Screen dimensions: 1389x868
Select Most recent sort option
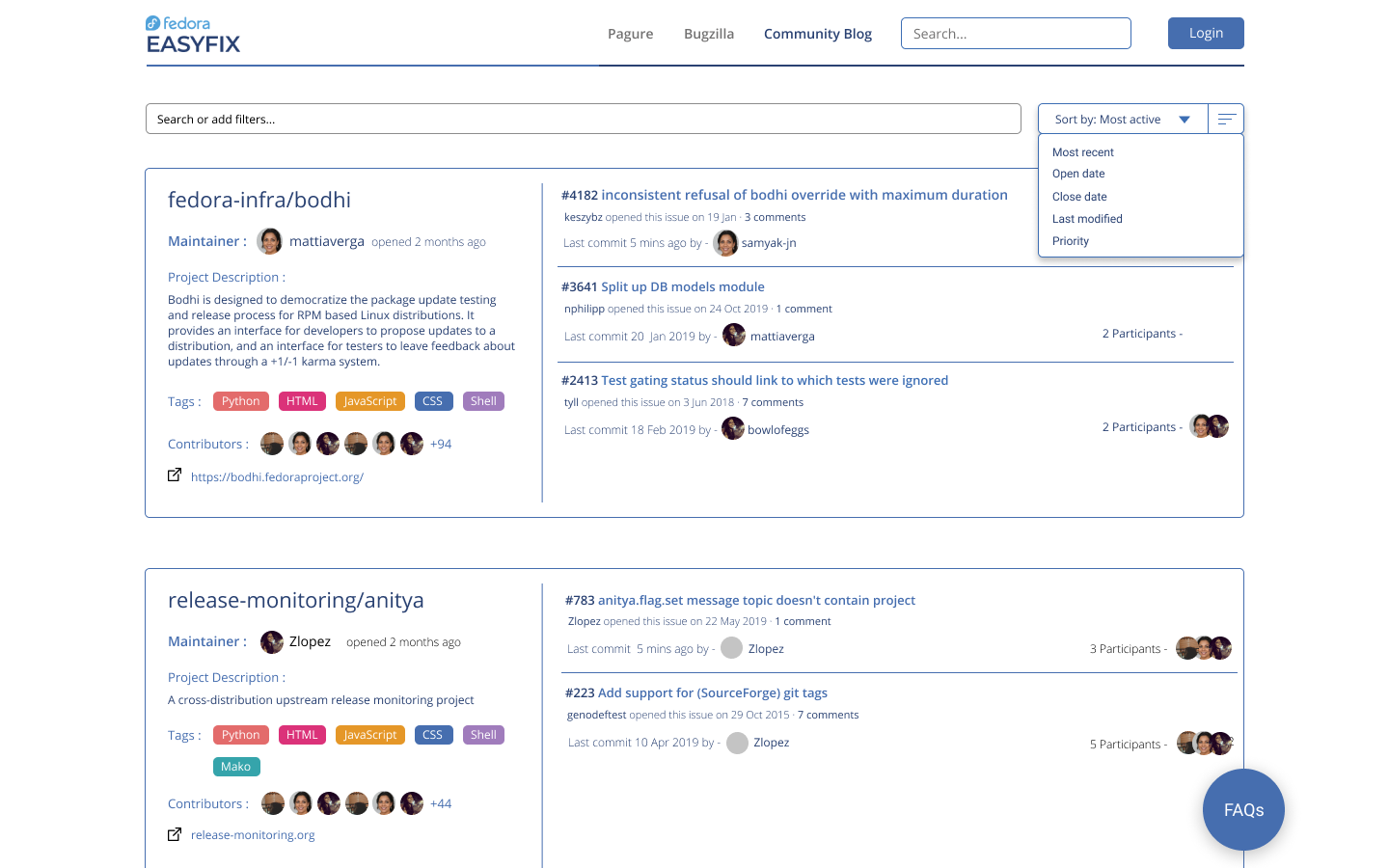(1082, 152)
